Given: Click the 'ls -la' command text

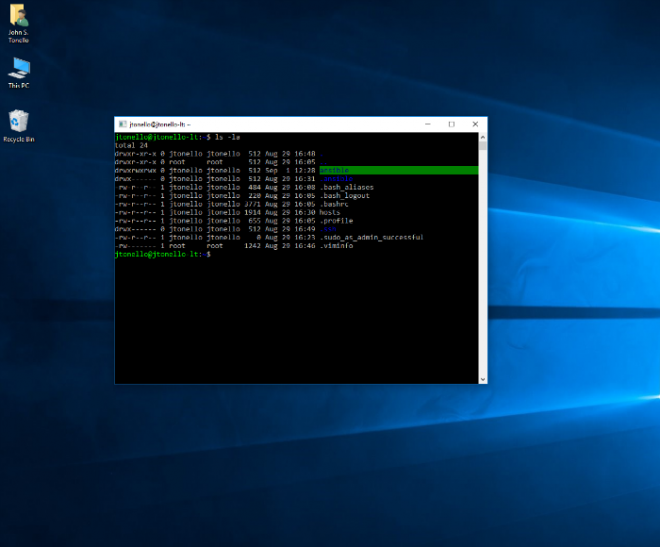Looking at the screenshot, I should [227, 137].
